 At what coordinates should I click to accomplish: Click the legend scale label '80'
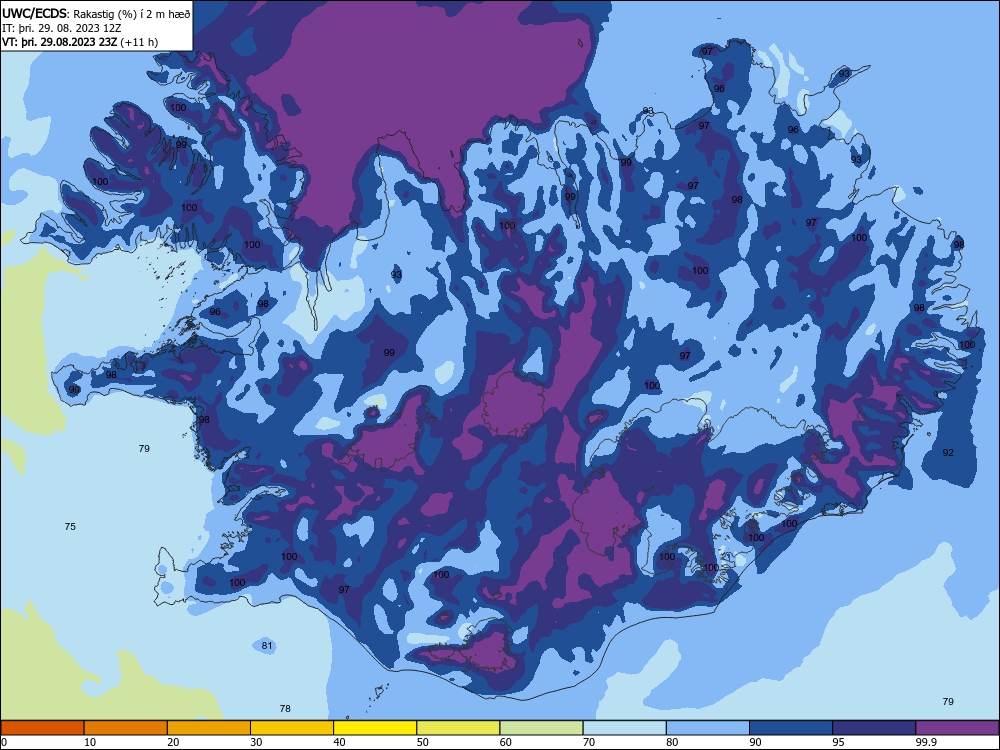click(672, 742)
